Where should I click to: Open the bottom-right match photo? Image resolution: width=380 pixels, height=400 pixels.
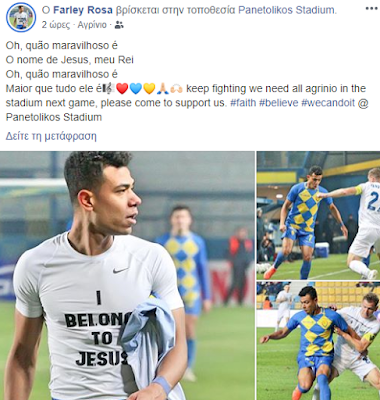coord(318,341)
